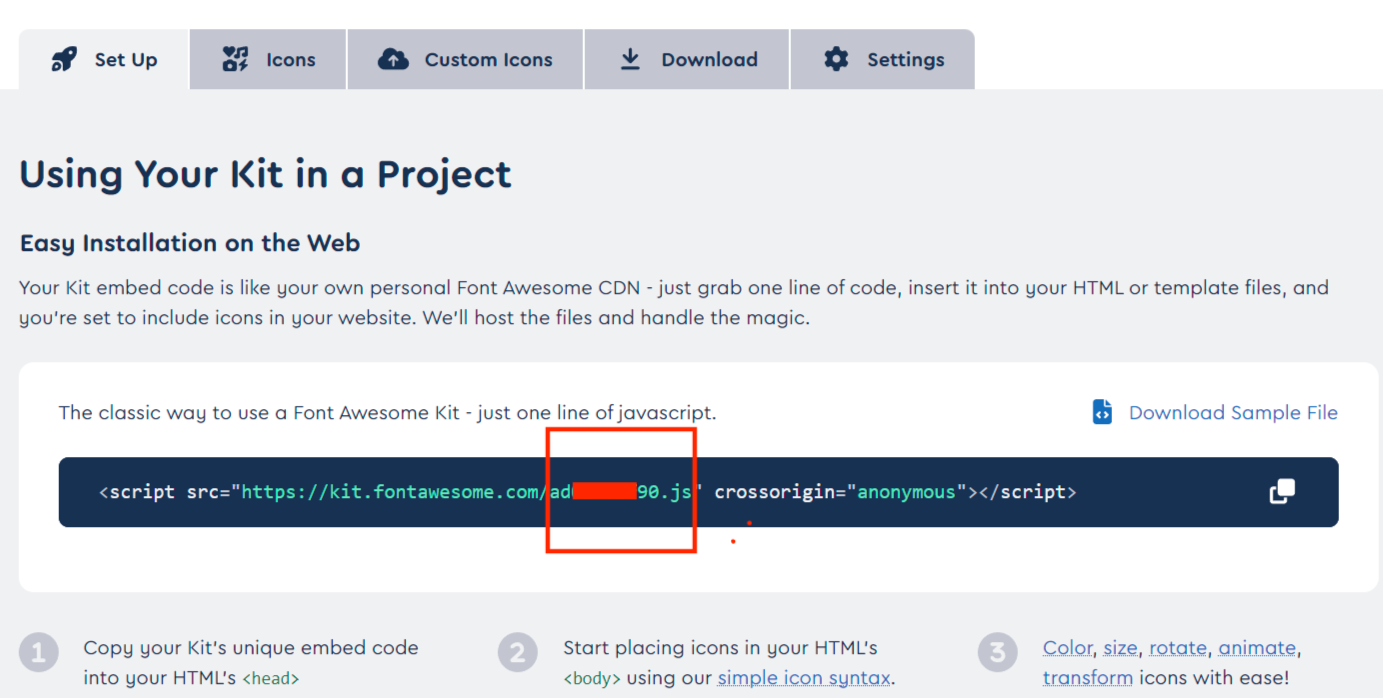Click the Download Sample File link

(x=1233, y=413)
